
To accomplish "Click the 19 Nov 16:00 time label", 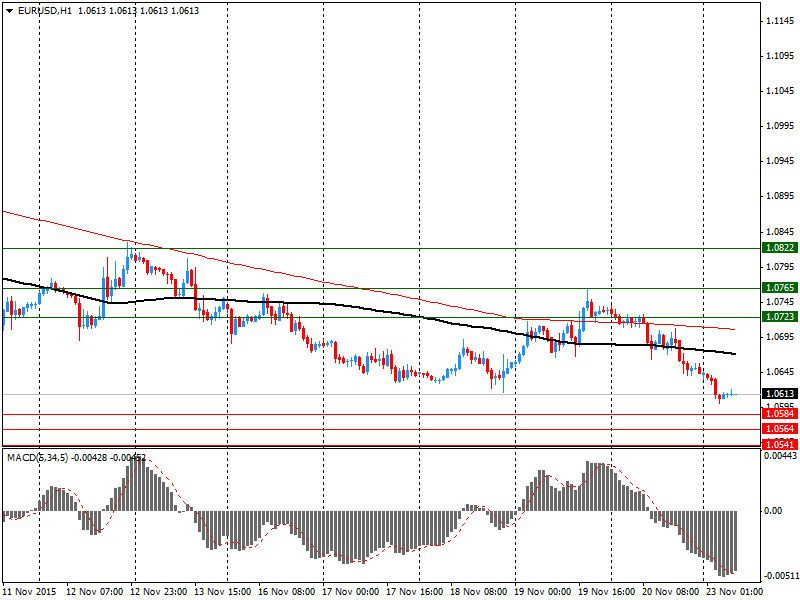I will 607,592.
